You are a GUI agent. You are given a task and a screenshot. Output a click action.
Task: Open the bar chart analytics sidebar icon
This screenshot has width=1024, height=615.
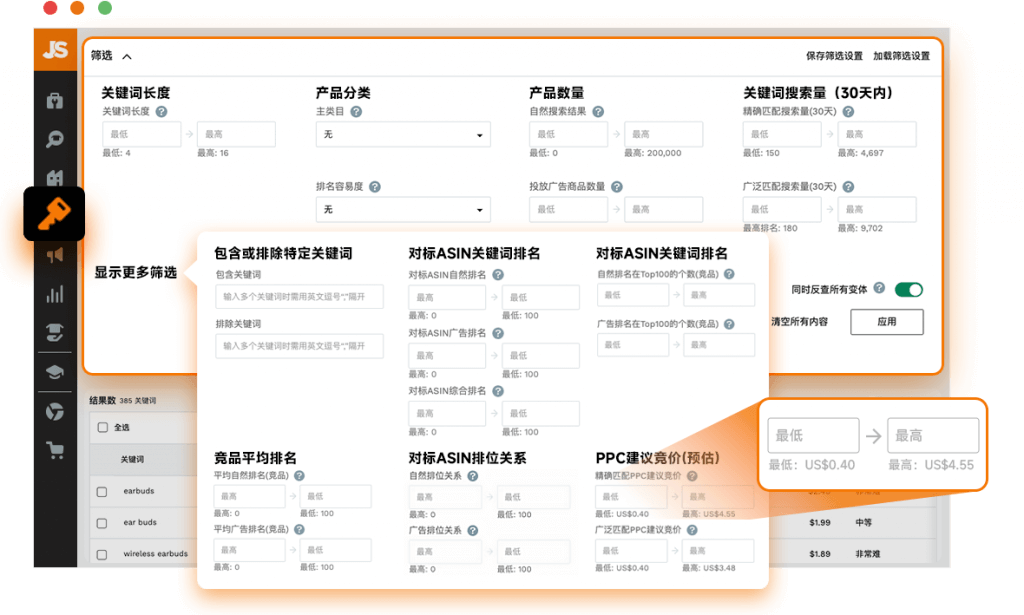click(55, 294)
